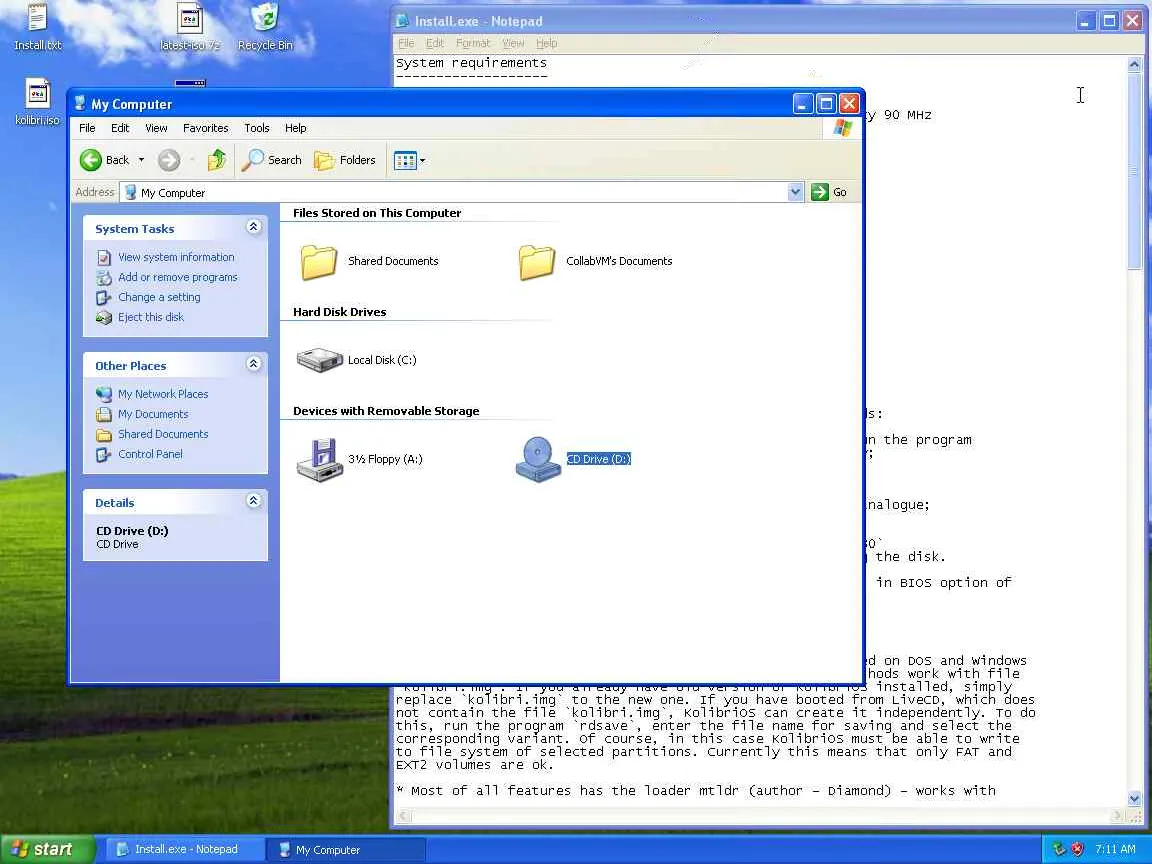Open the Notepad Help menu
Image resolution: width=1152 pixels, height=864 pixels.
[546, 43]
